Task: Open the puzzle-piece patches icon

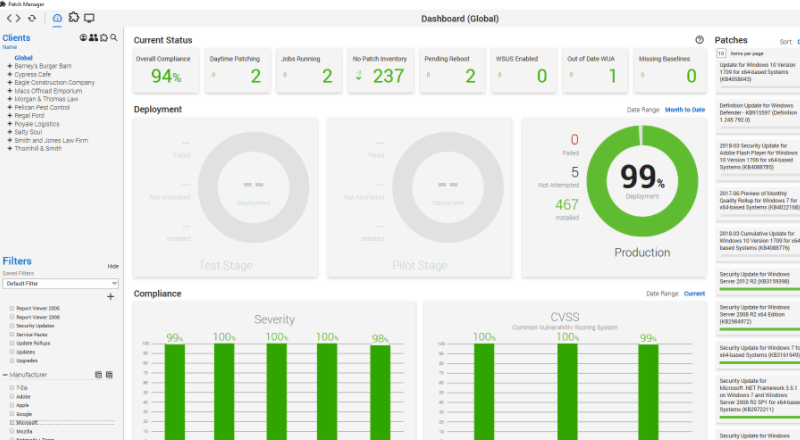Action: point(74,17)
